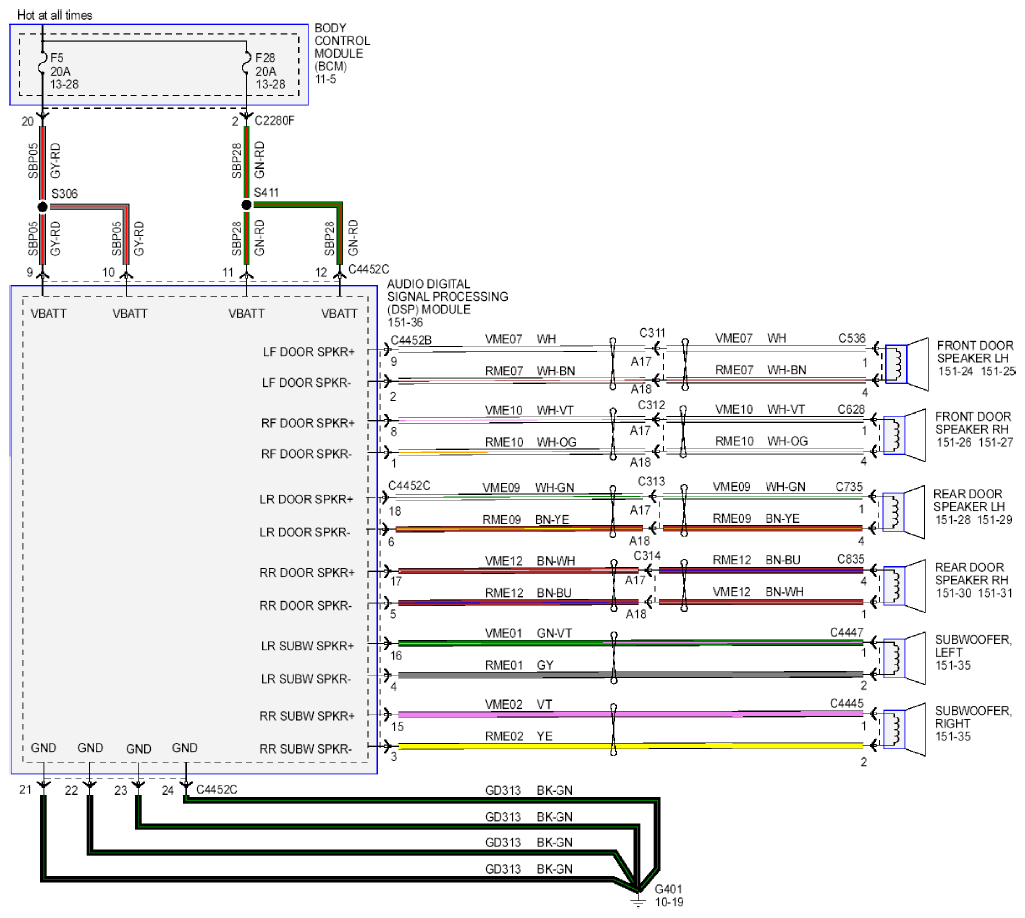Click the VME09 WH-GN label near C4452C
The width and height of the screenshot is (1025, 918).
528,487
